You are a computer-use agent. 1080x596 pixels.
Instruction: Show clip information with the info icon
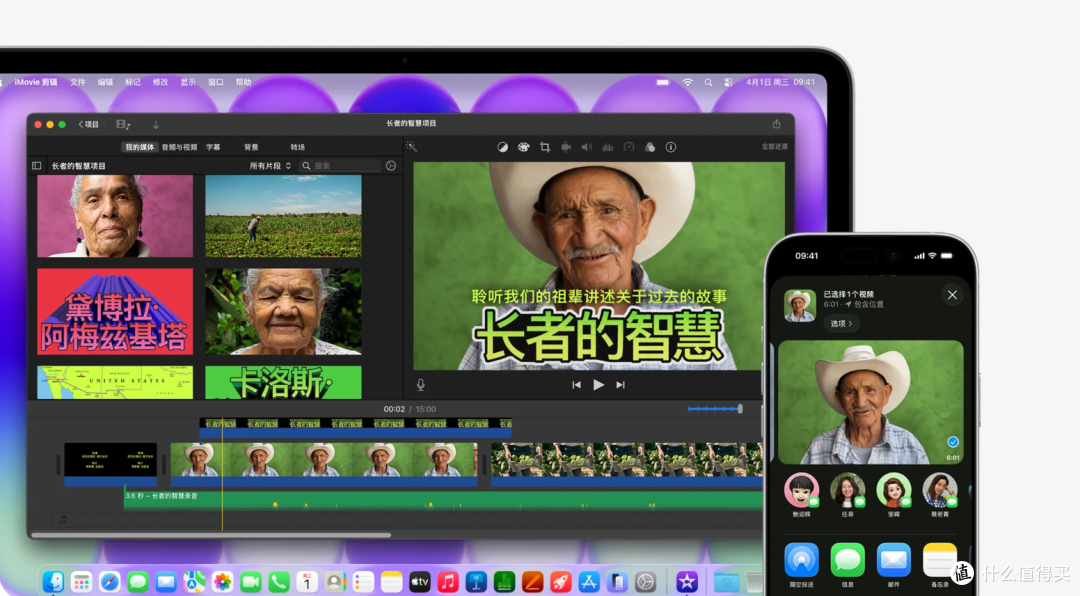671,147
